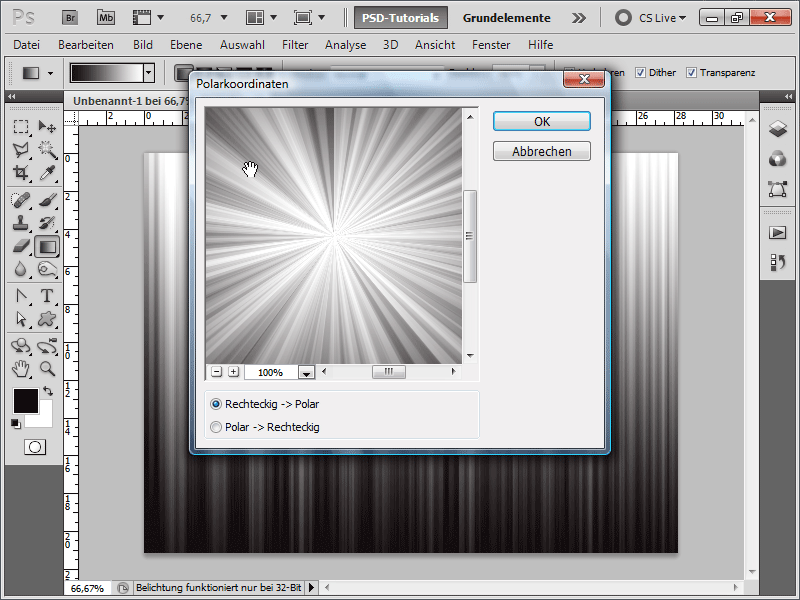
Task: Select the Custom Shape tool
Action: pos(47,319)
